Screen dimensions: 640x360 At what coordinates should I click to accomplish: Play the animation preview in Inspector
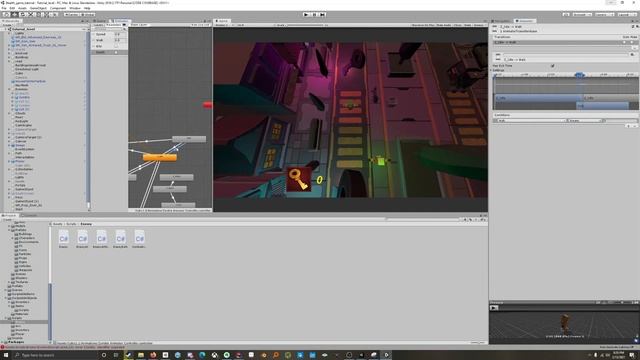coord(494,308)
